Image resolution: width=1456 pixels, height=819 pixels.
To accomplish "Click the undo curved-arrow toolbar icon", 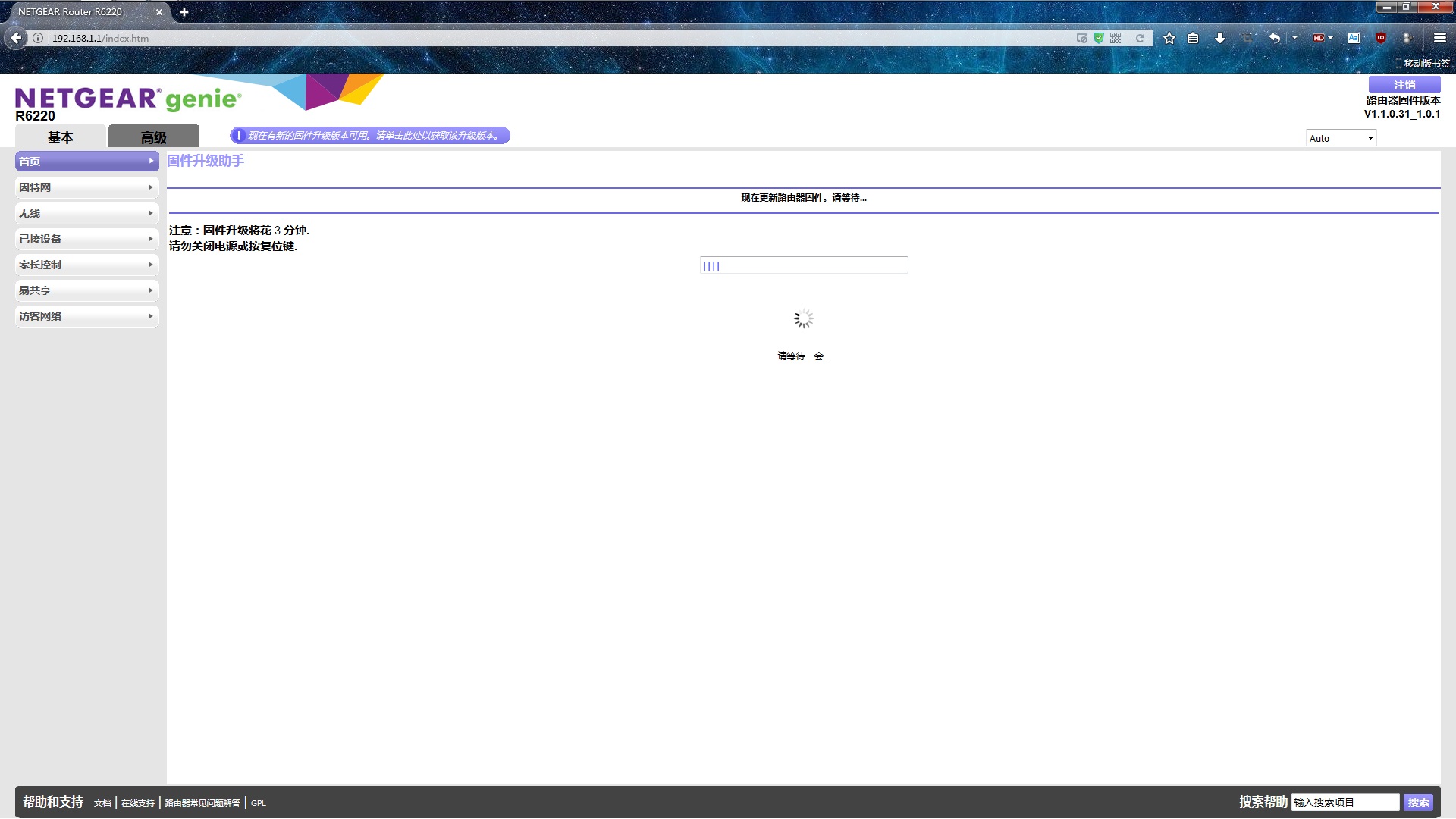I will pyautogui.click(x=1275, y=38).
